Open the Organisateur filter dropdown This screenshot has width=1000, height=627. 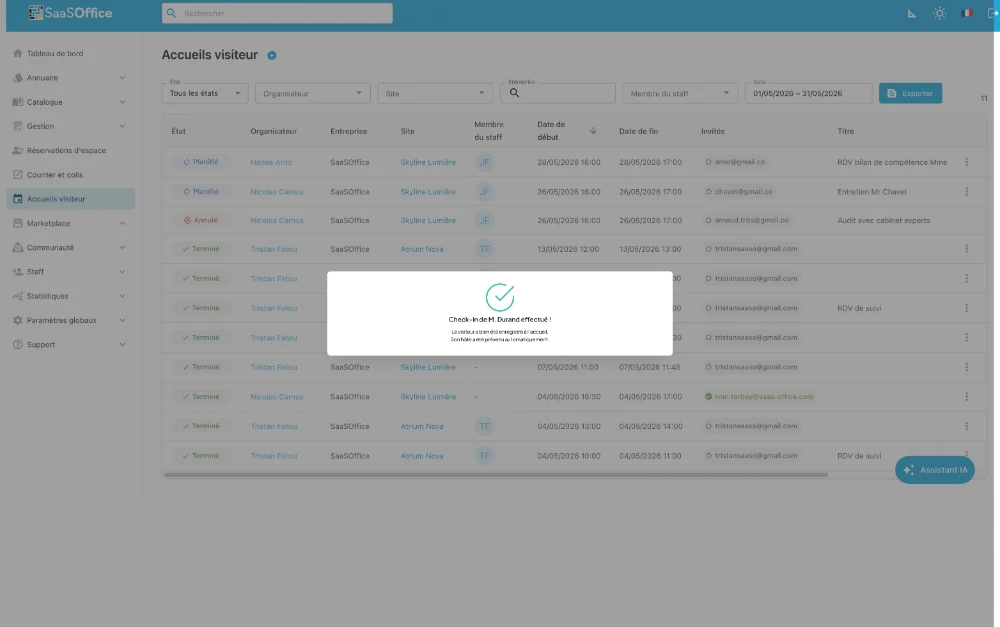(312, 93)
